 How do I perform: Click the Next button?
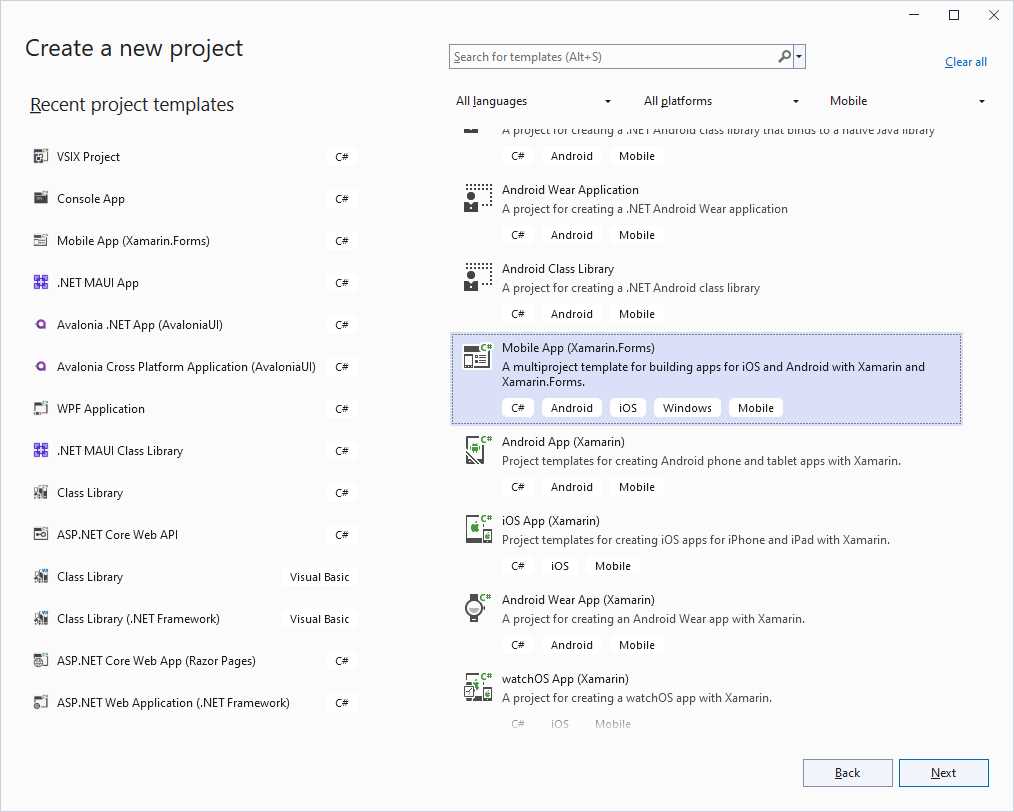[x=943, y=772]
